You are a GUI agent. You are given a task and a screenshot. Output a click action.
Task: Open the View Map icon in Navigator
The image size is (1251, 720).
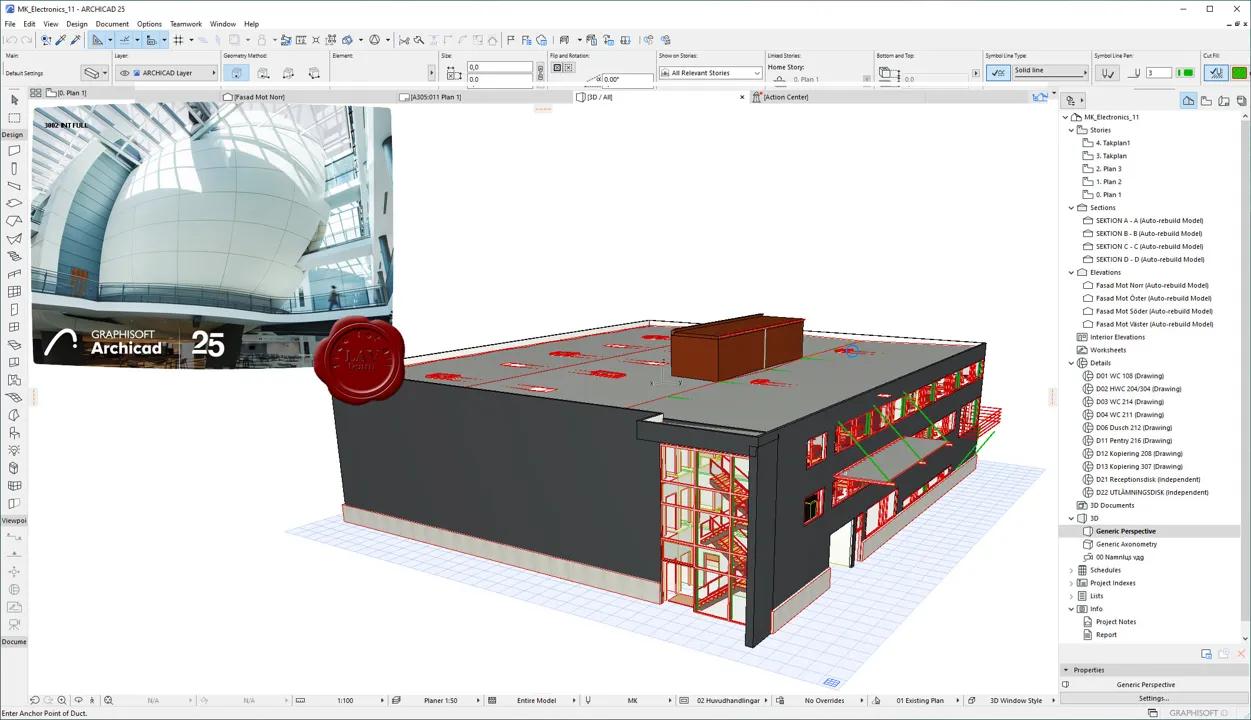coord(1206,100)
